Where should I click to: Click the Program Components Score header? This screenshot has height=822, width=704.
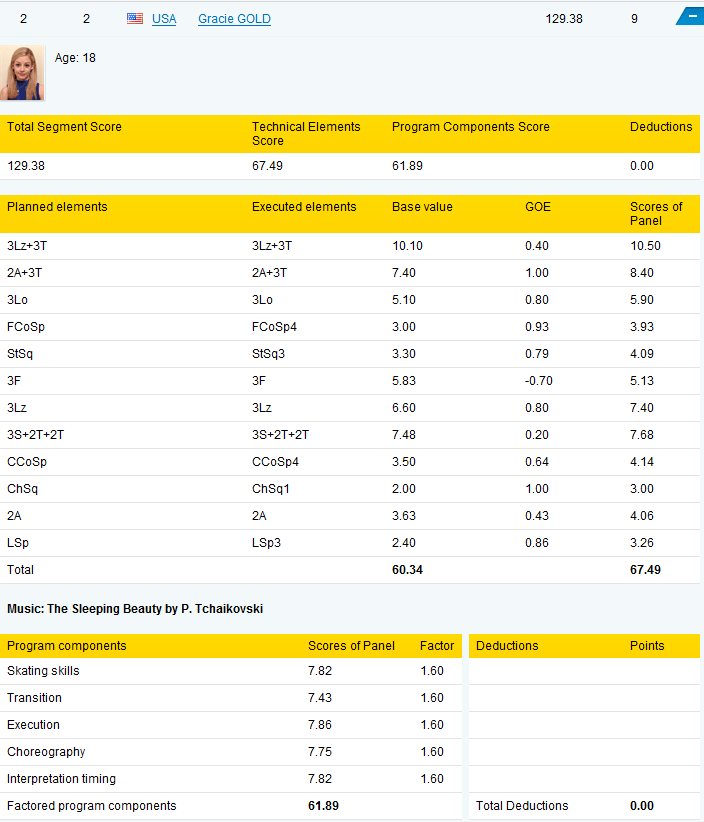471,127
